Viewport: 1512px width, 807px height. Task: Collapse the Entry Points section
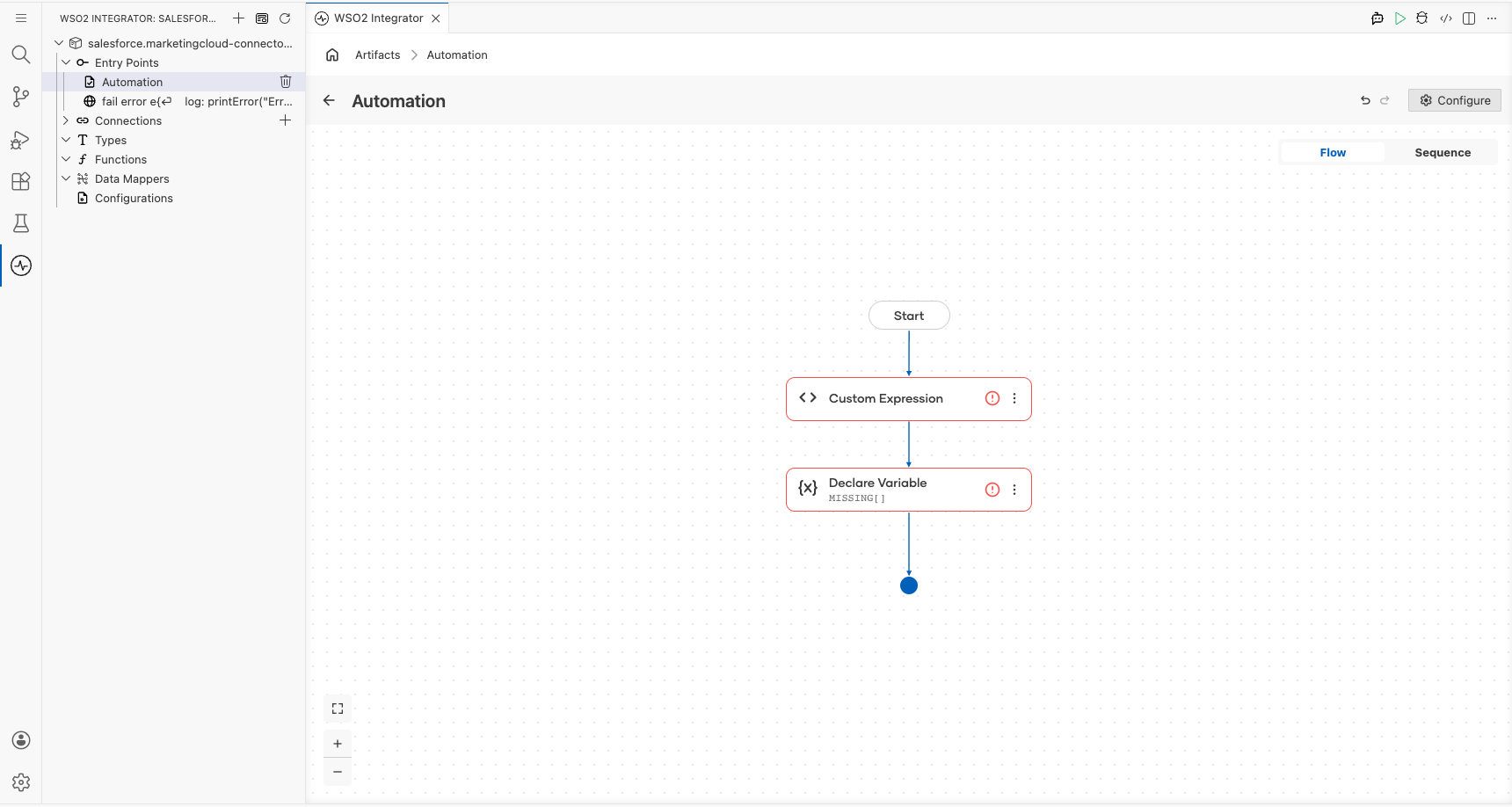tap(66, 62)
